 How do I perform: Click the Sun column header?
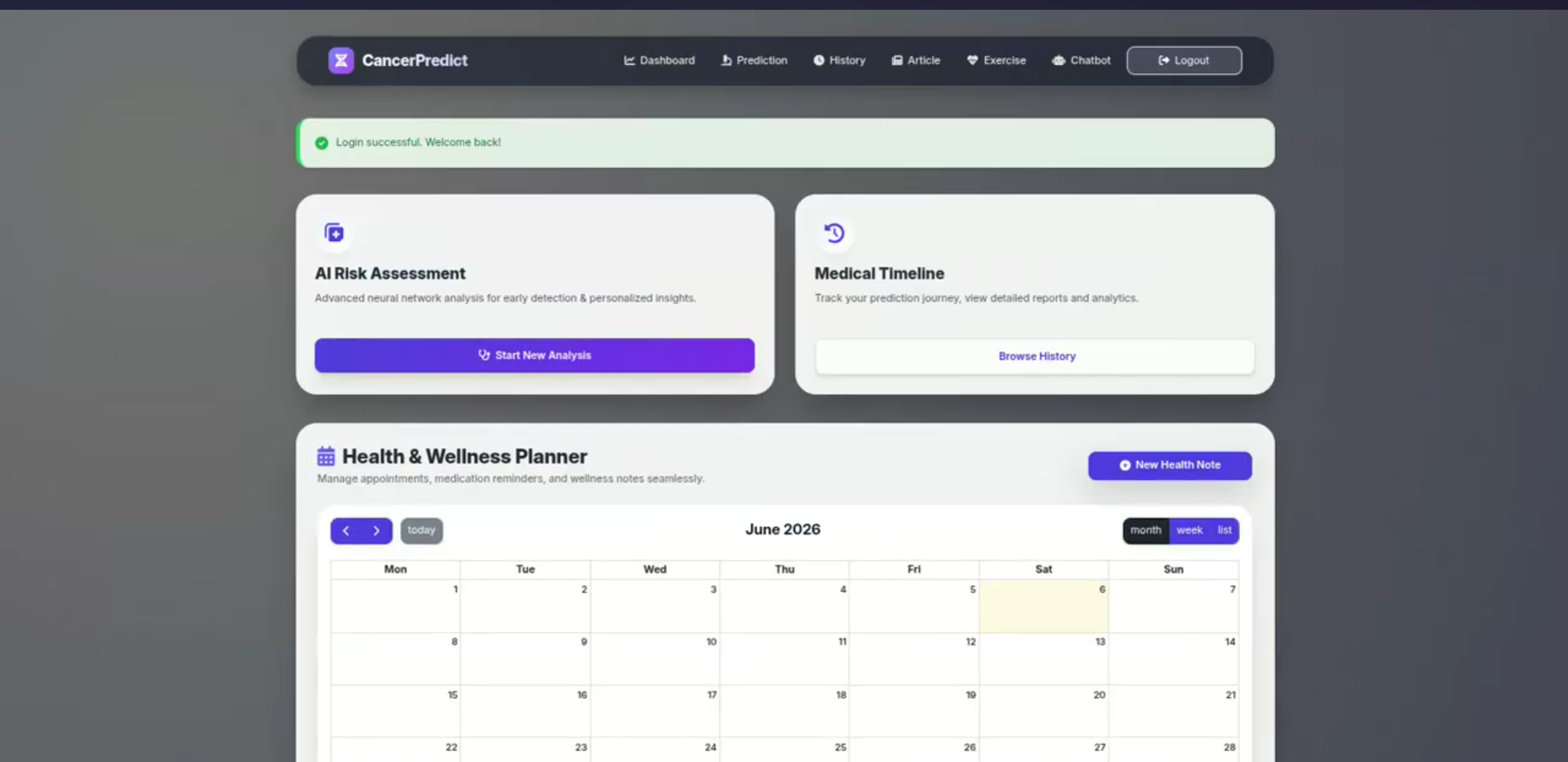tap(1173, 570)
